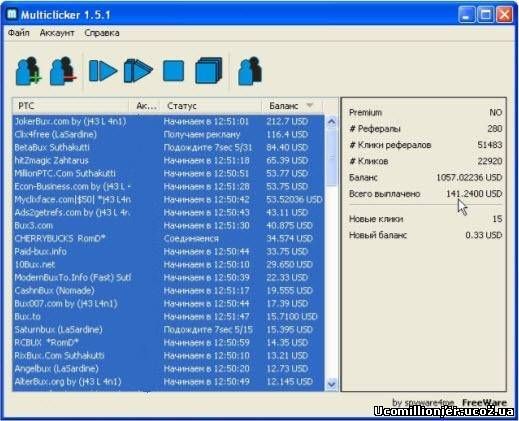Click the Multiclicker app icon in title bar

(x=12, y=14)
